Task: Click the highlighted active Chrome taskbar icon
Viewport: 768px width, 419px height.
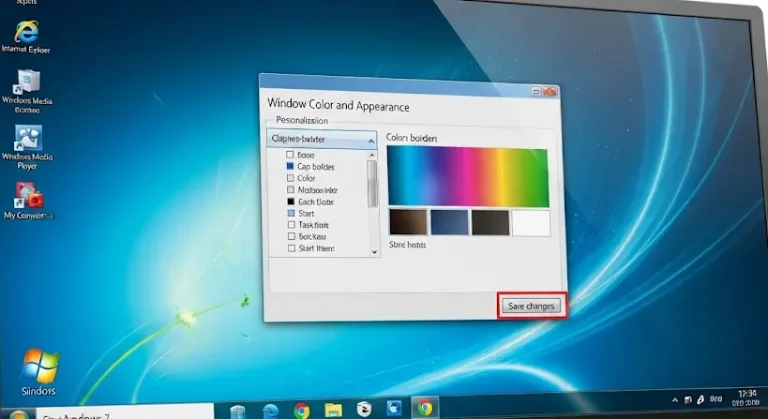Action: [425, 408]
